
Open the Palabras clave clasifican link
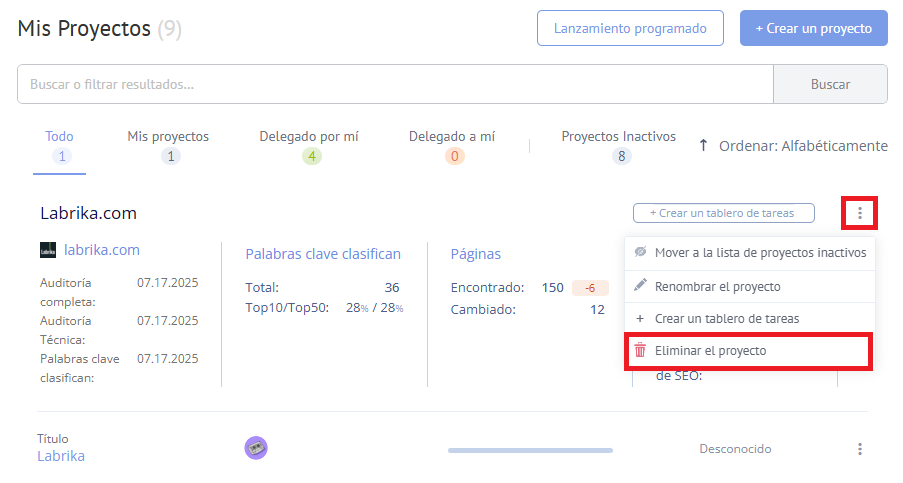tap(323, 254)
